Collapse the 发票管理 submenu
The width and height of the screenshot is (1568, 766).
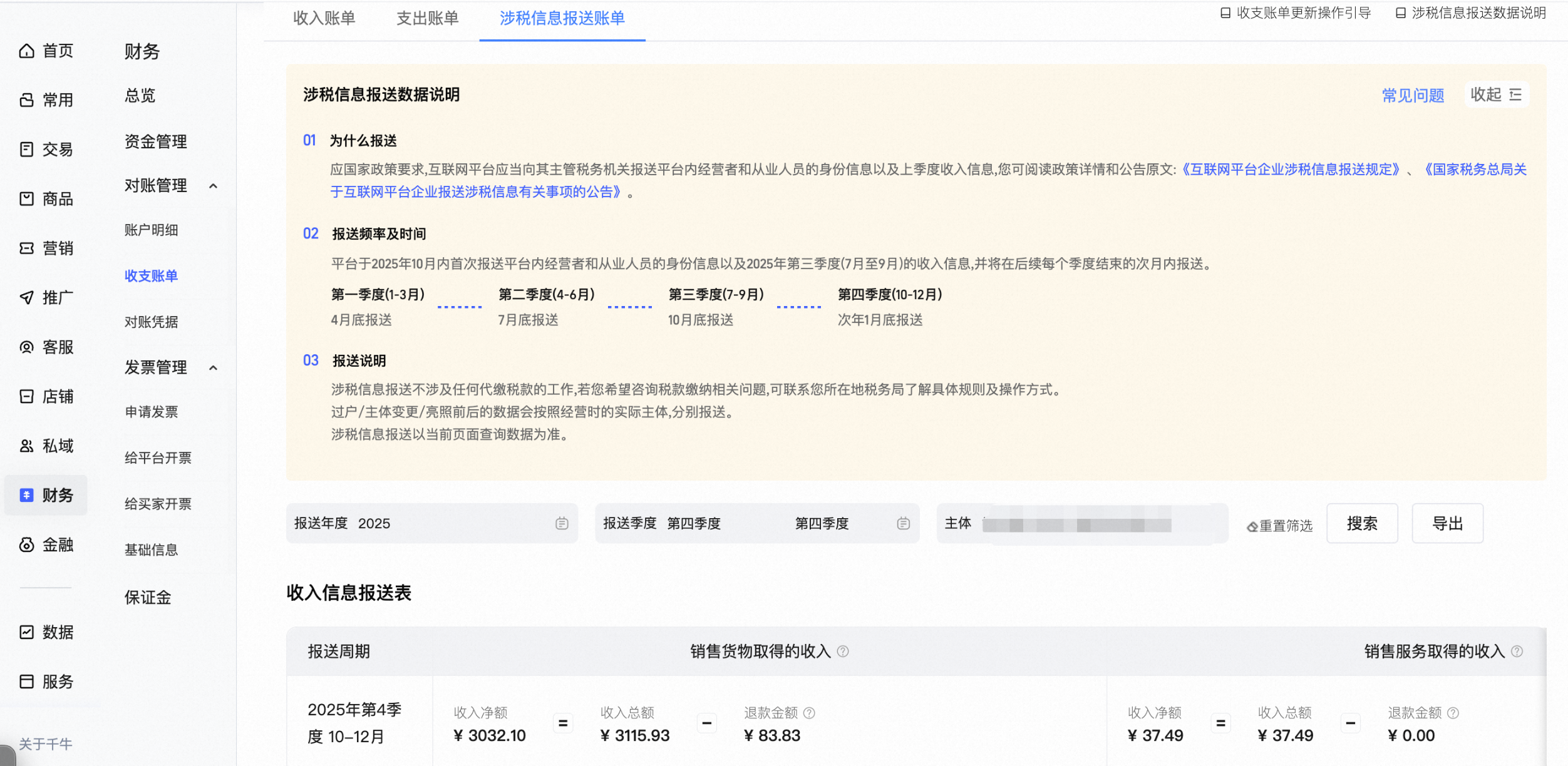point(213,367)
